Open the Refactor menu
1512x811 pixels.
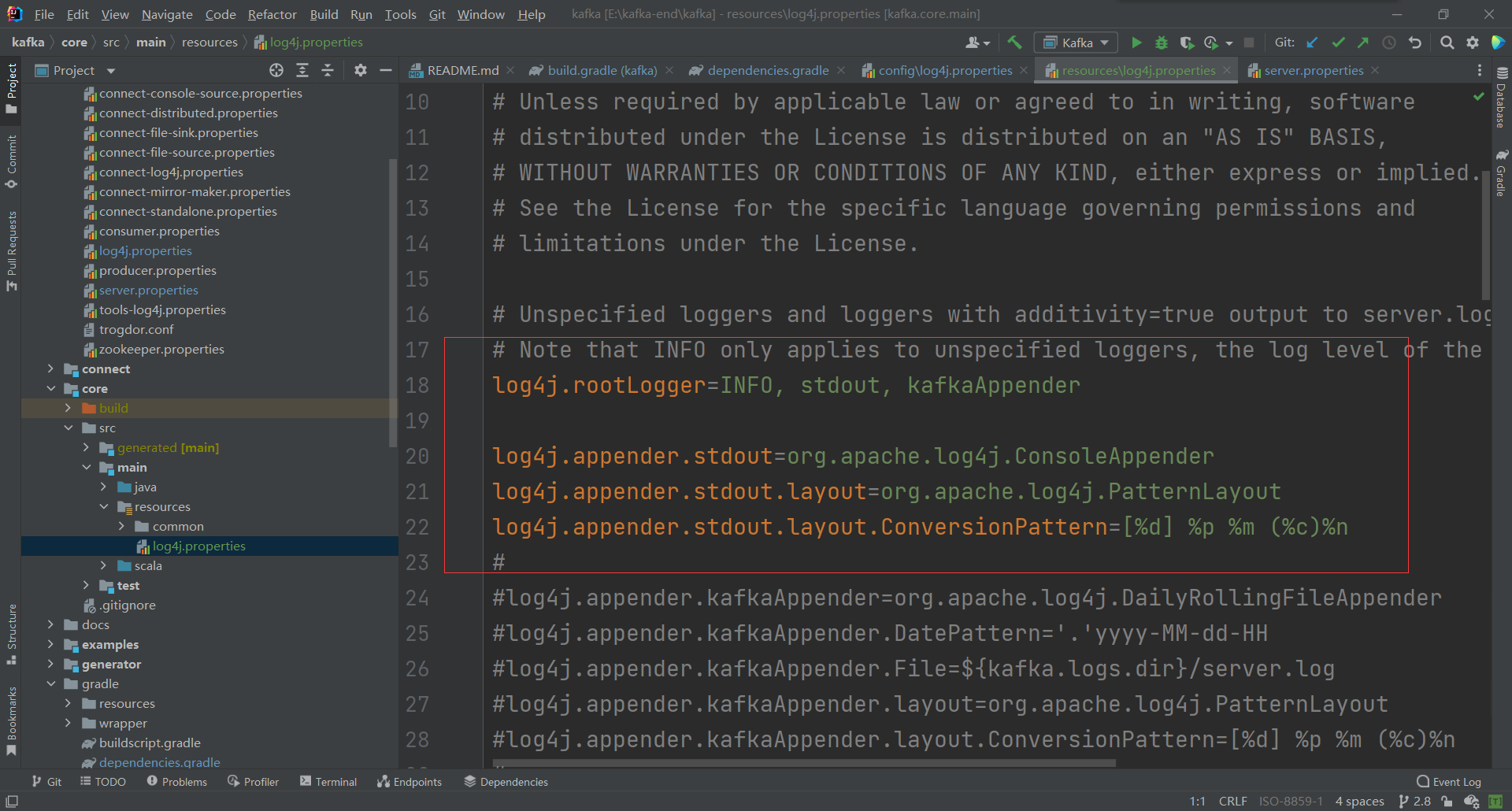272,14
